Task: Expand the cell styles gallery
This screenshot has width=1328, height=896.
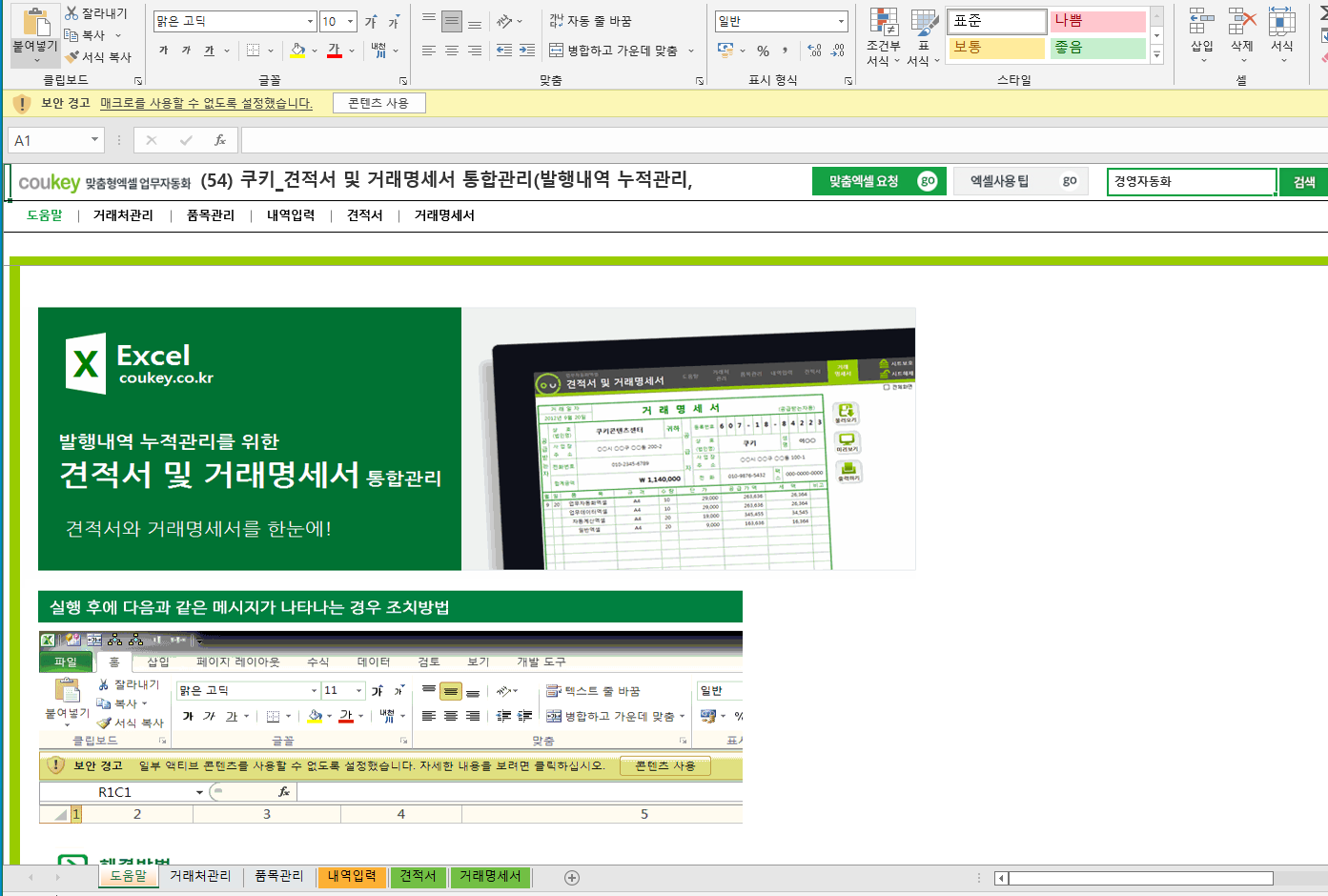Action: click(1157, 56)
